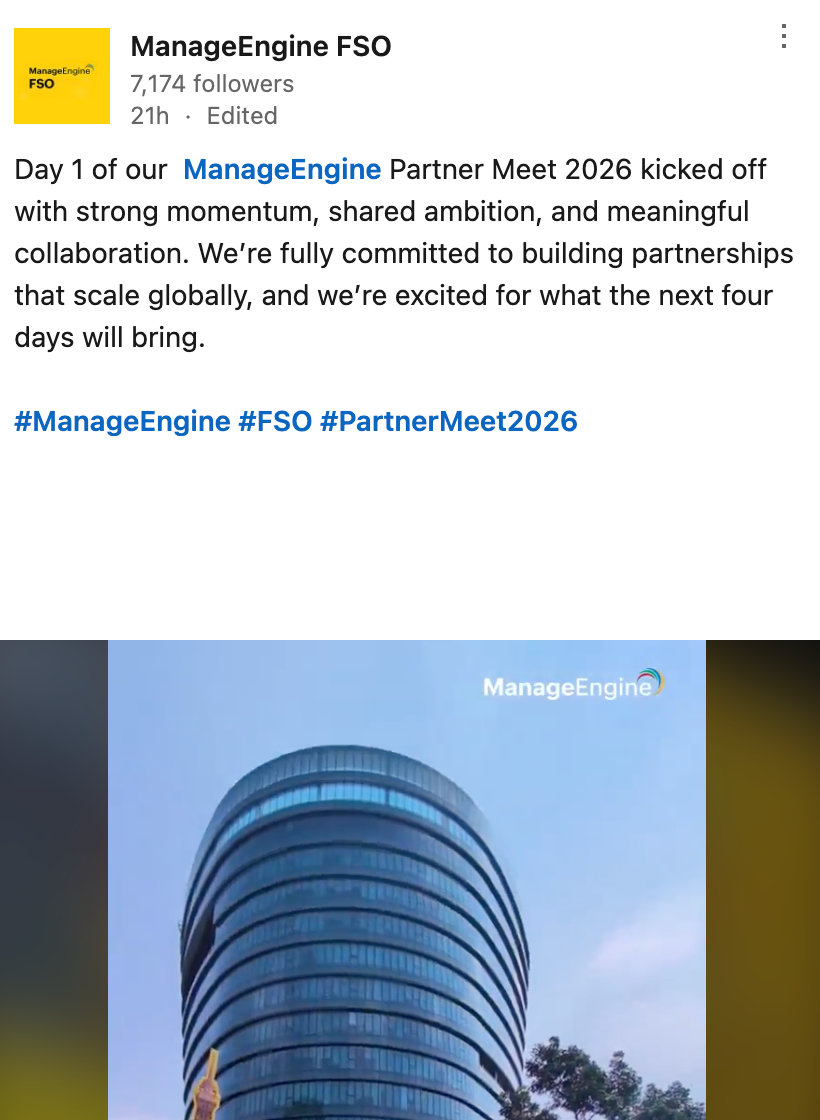Open the ManageEngine FSO page via its name
The width and height of the screenshot is (820, 1120).
[x=260, y=46]
